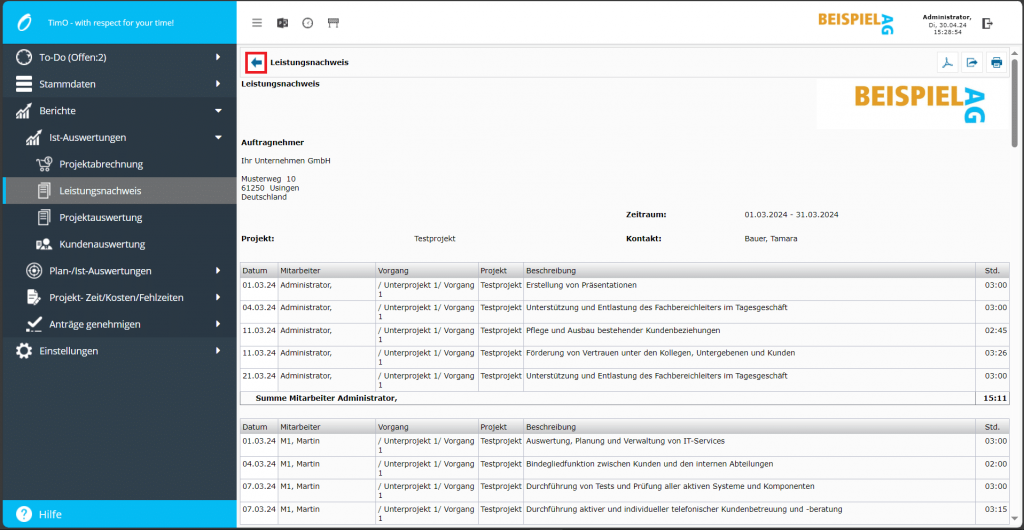Open Projektabrechnung in the sidebar
Screen dimensions: 1024x530
point(101,164)
